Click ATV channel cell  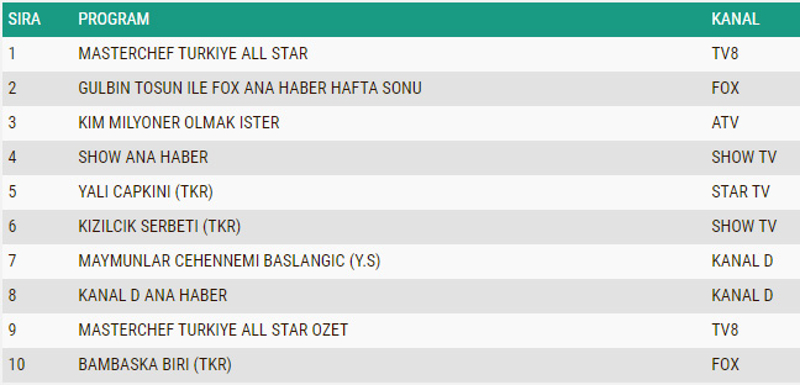tap(725, 123)
